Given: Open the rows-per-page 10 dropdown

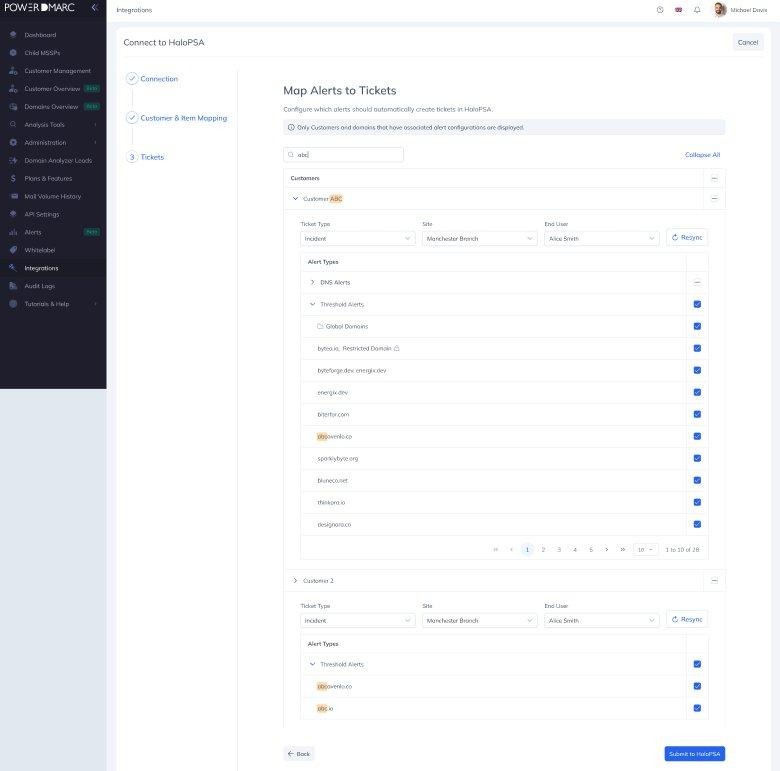Looking at the screenshot, I should pyautogui.click(x=645, y=550).
